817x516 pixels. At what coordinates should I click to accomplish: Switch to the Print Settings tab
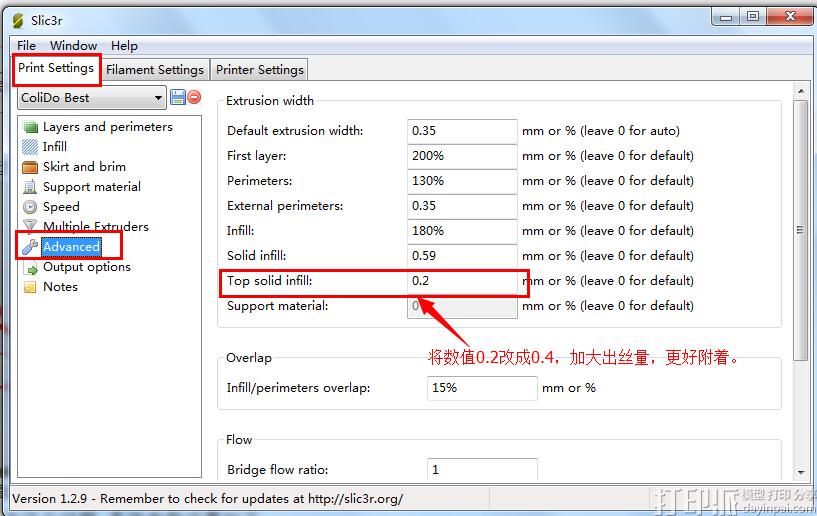(56, 68)
